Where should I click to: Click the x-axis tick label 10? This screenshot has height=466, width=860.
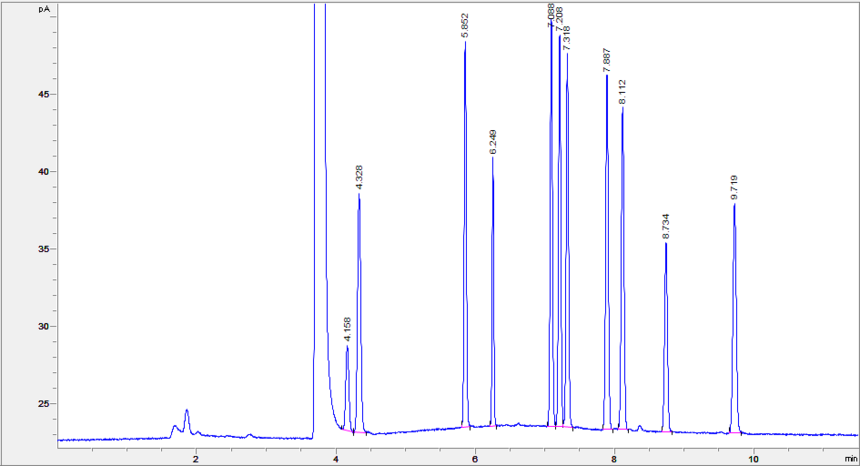pyautogui.click(x=754, y=458)
